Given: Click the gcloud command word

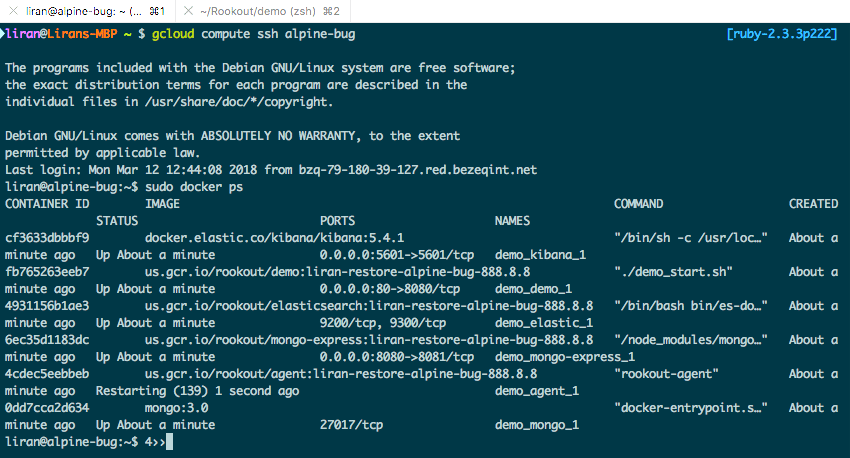Looking at the screenshot, I should point(173,34).
